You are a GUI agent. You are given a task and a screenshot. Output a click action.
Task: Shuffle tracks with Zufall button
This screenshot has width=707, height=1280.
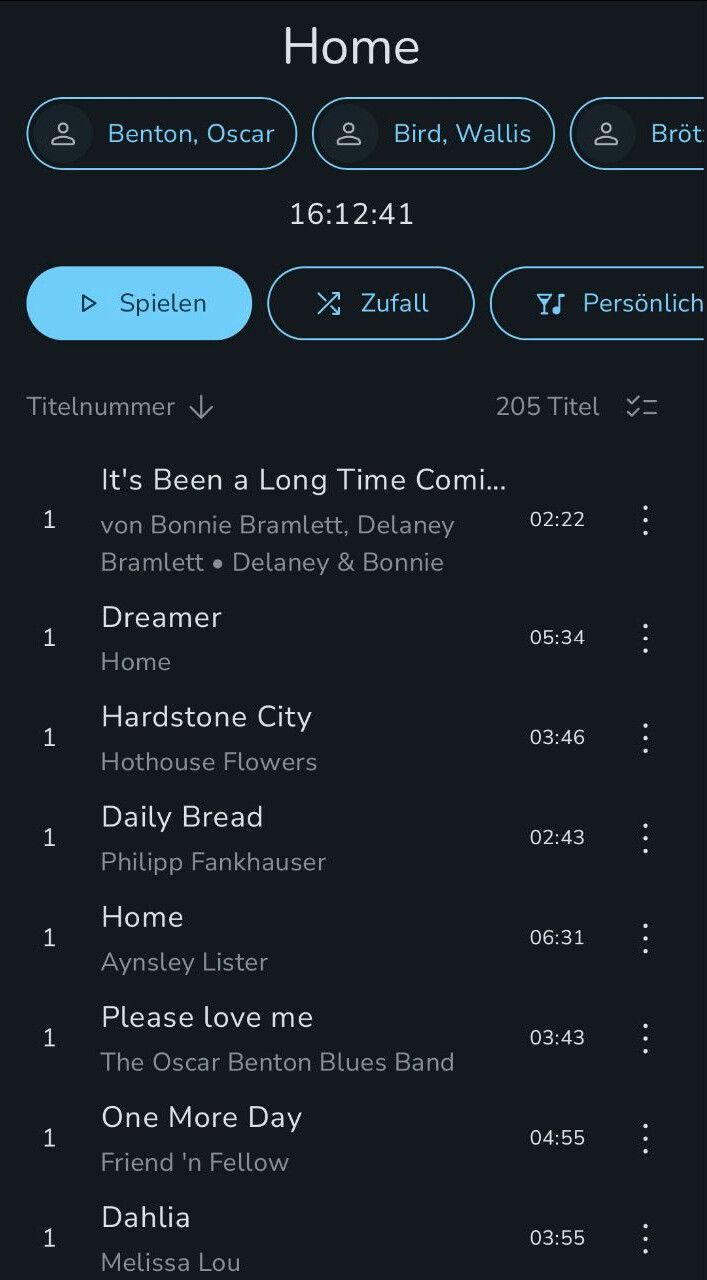371,303
